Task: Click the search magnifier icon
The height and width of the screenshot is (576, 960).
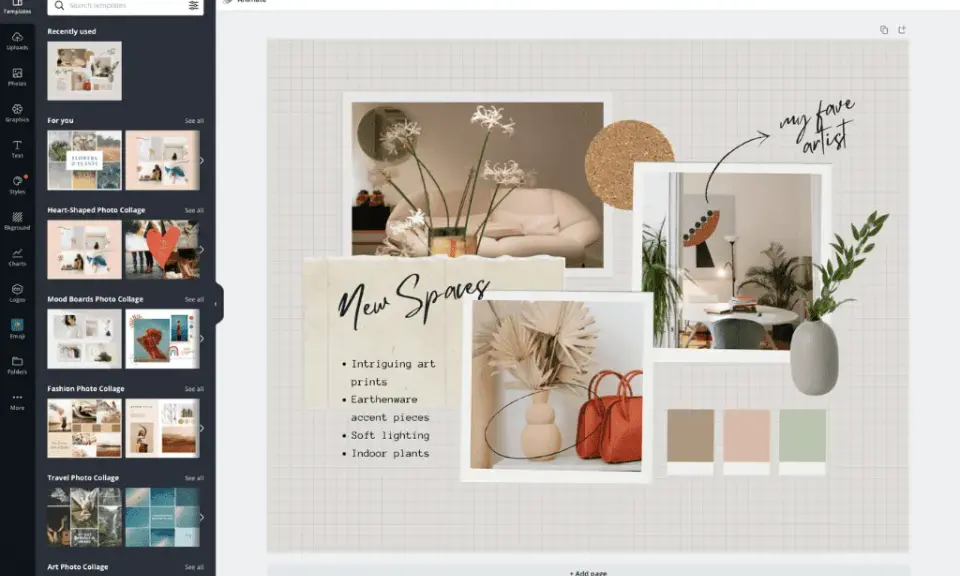Action: click(x=59, y=6)
